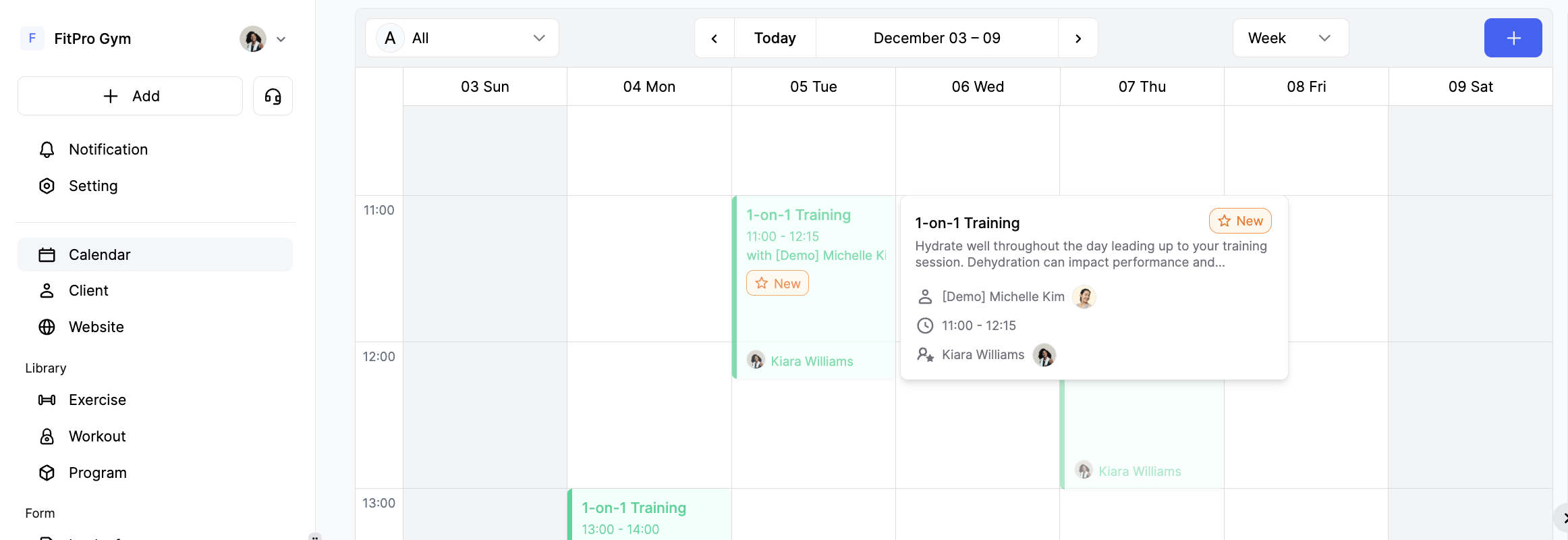Go to next week with right arrow
1568x540 pixels.
tap(1078, 38)
